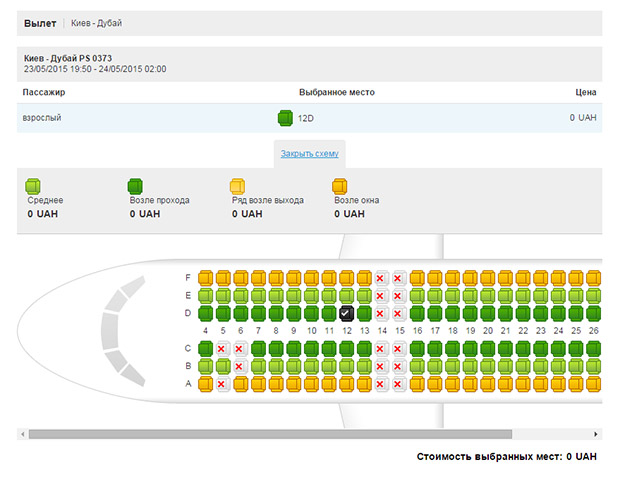Select aisle seat 16C
The width and height of the screenshot is (620, 479).
pos(417,348)
